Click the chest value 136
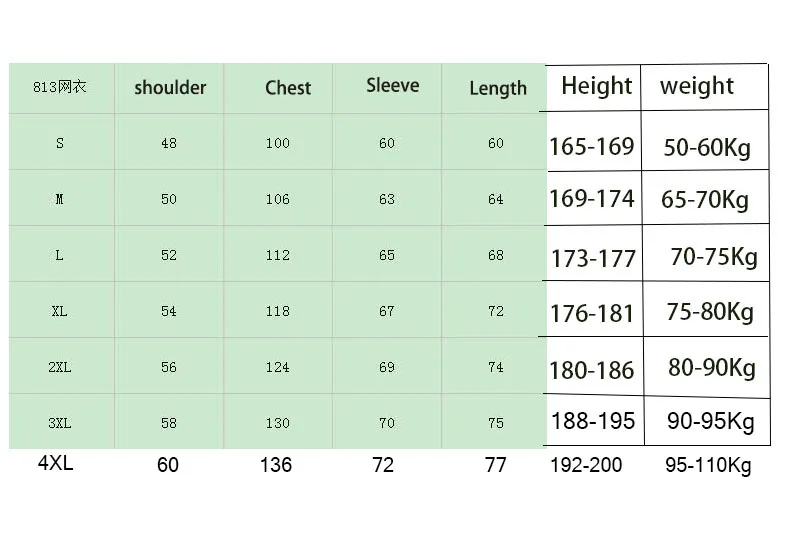The image size is (800, 560). click(275, 465)
